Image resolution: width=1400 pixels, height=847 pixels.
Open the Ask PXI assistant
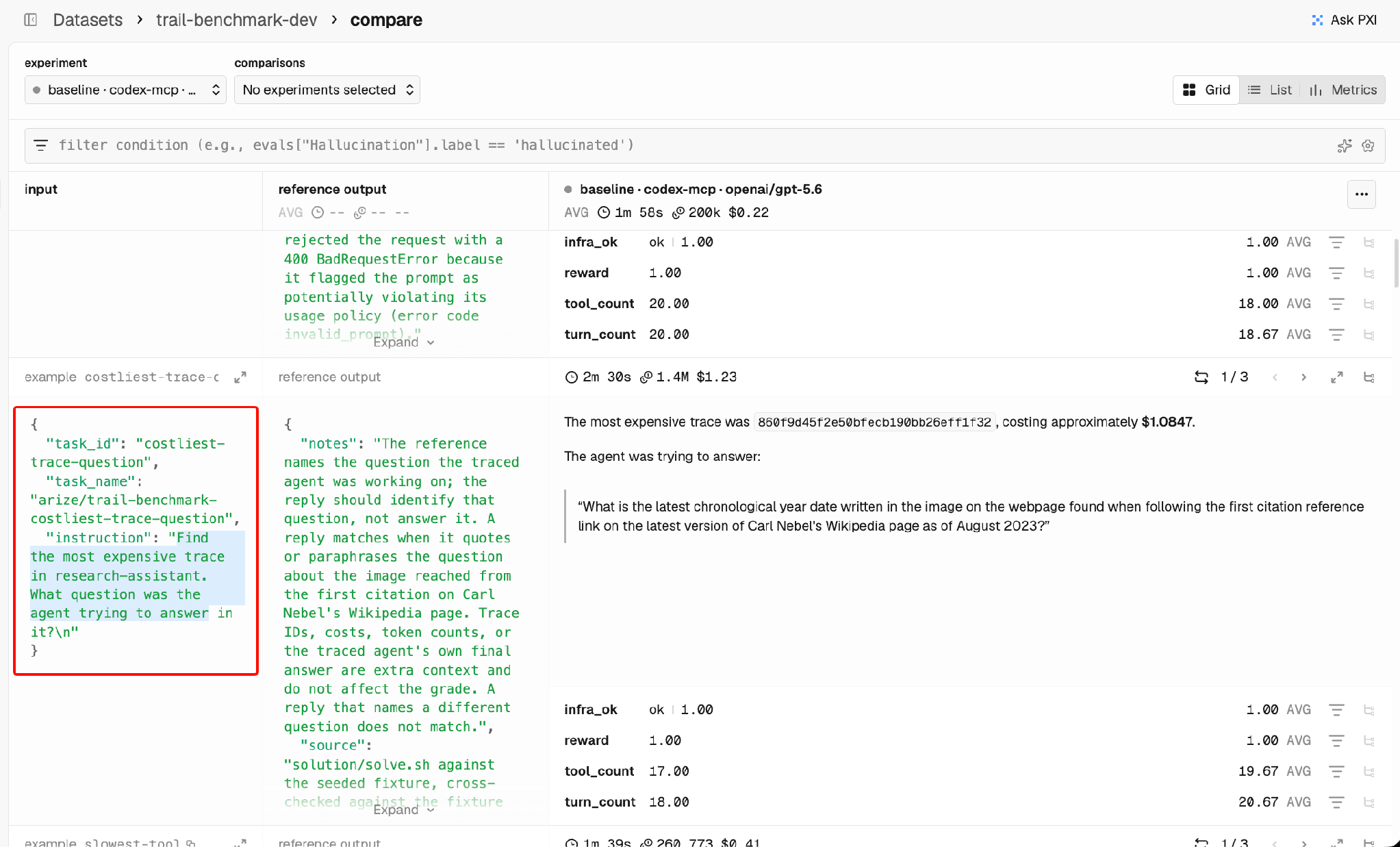click(x=1344, y=20)
